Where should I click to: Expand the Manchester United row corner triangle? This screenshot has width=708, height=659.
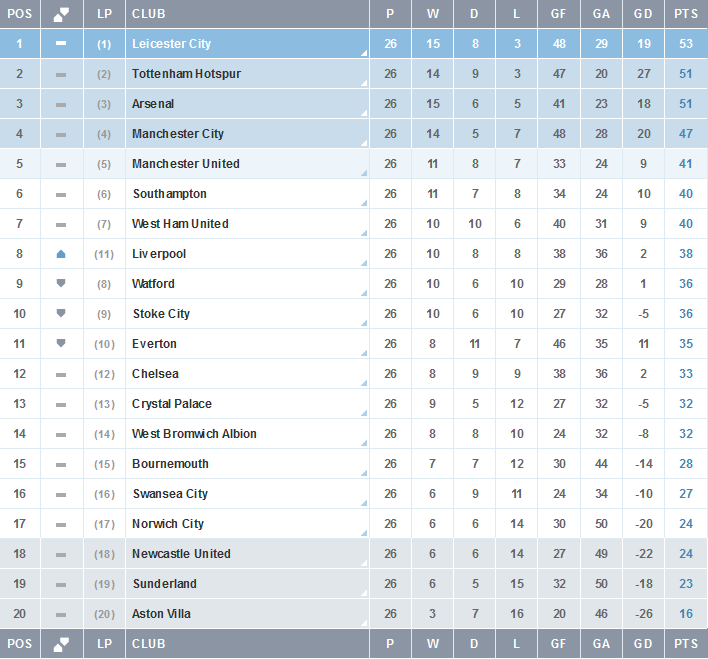[x=363, y=173]
